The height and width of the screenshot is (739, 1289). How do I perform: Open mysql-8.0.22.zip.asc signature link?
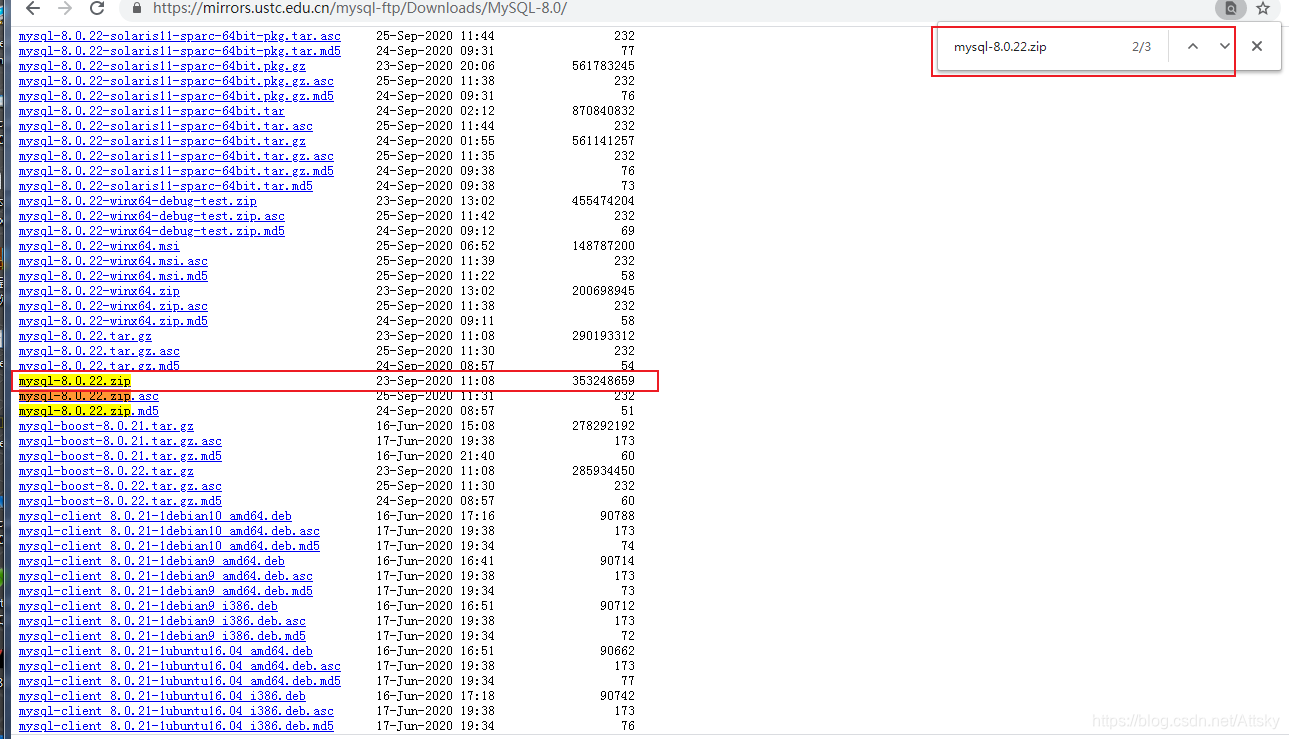click(89, 396)
